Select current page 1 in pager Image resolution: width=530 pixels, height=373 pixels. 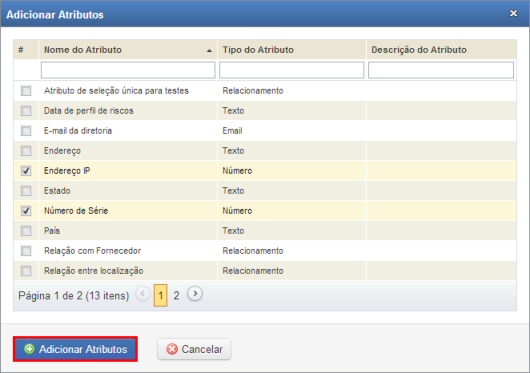click(161, 296)
